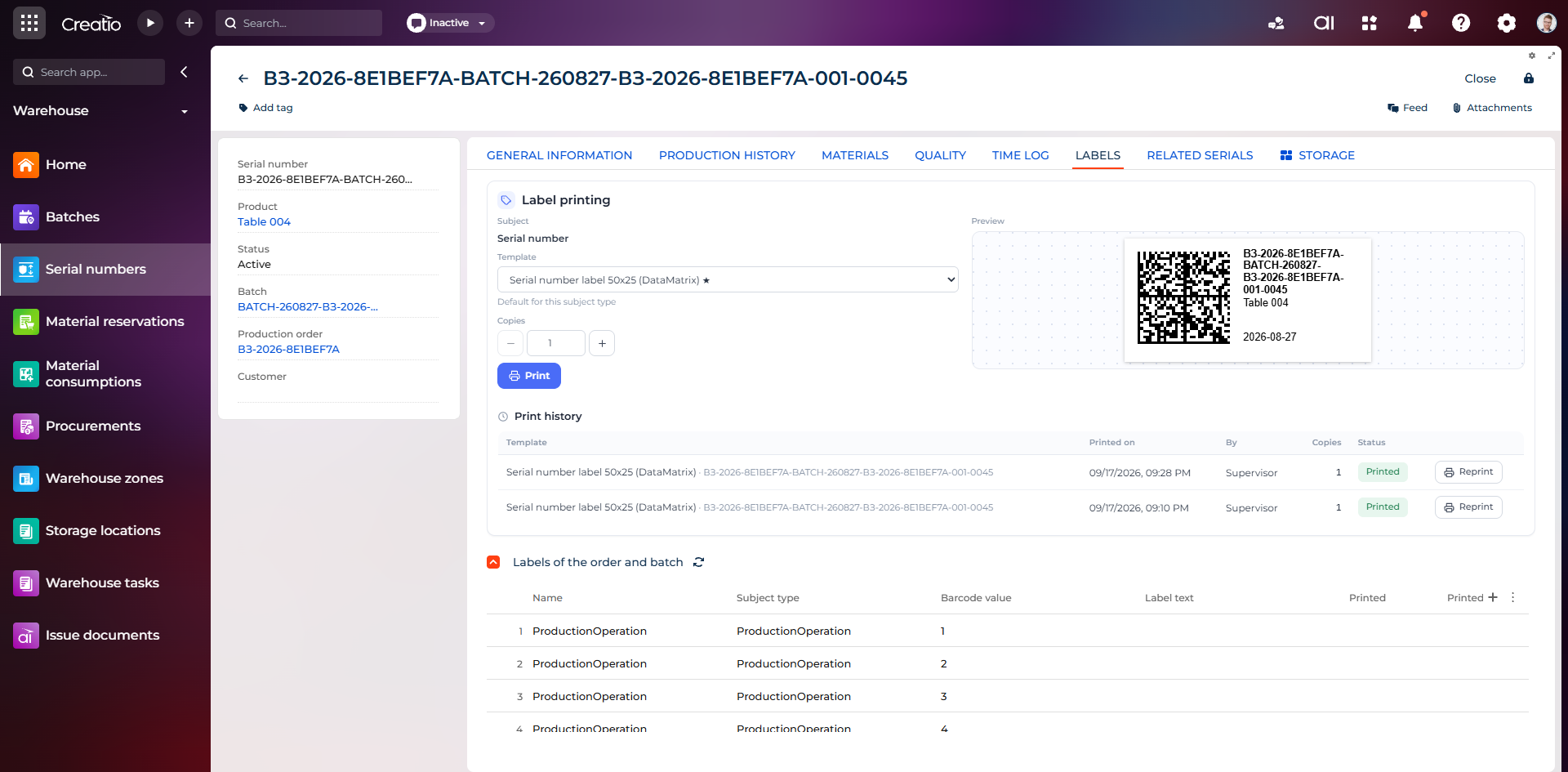1568x772 pixels.
Task: Refresh the Labels of the order and batch list
Action: 699,562
